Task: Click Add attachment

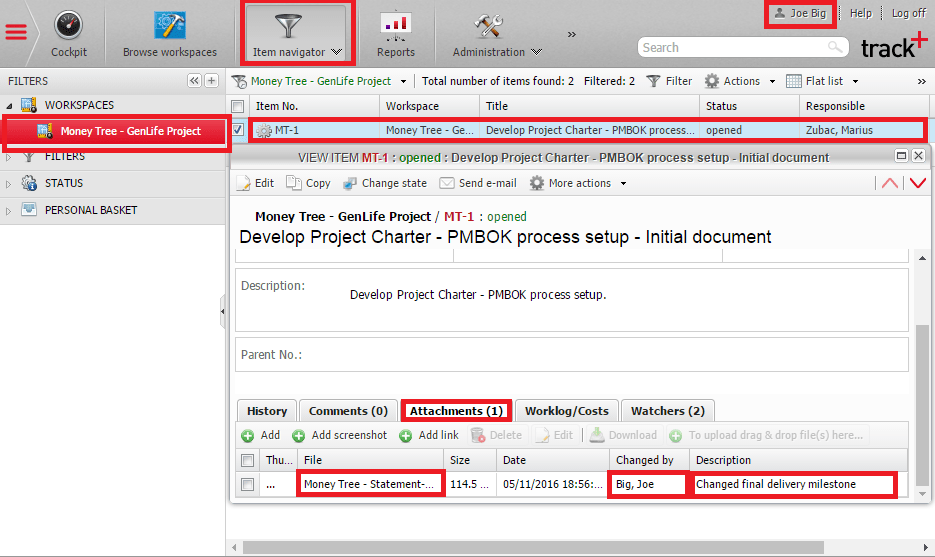Action: [x=261, y=435]
